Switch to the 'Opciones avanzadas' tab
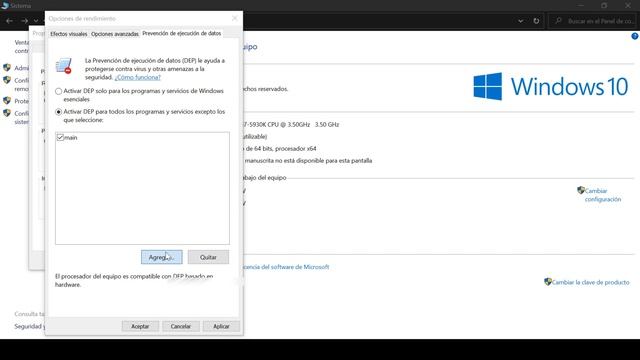The image size is (640, 360). pos(115,34)
